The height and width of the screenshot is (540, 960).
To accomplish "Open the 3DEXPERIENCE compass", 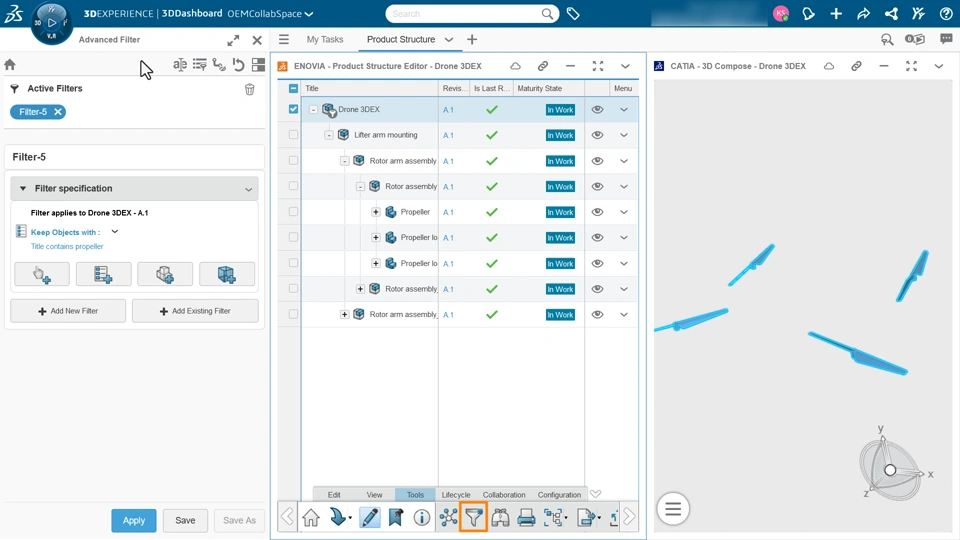I will 51,23.
